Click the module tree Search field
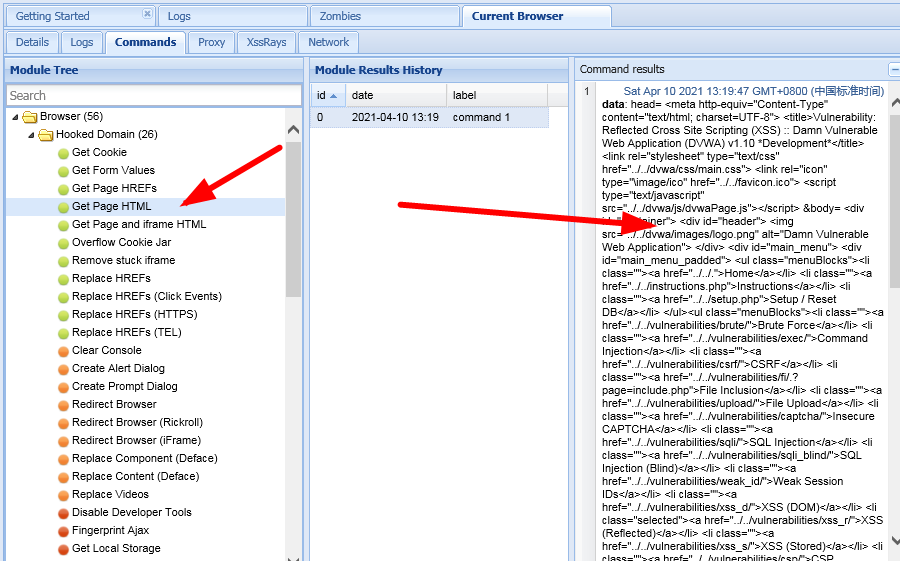The image size is (900, 561). tap(154, 95)
